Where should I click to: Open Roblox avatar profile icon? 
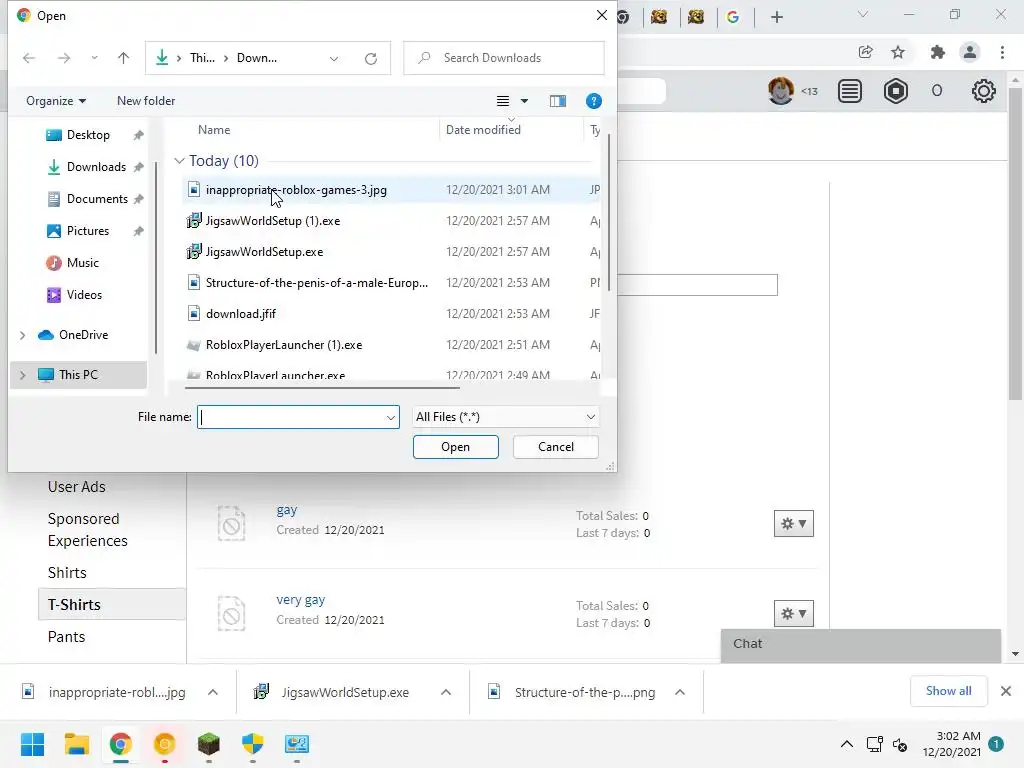pos(780,91)
